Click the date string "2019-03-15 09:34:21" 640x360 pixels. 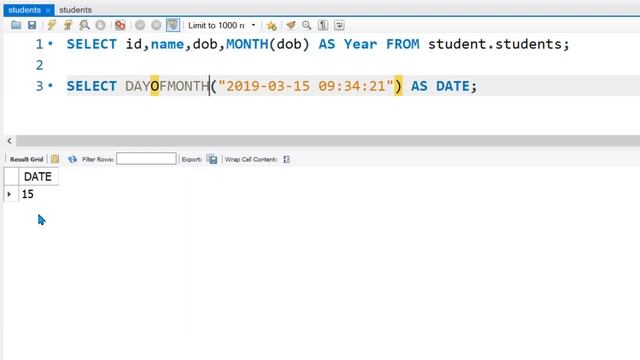pyautogui.click(x=306, y=86)
